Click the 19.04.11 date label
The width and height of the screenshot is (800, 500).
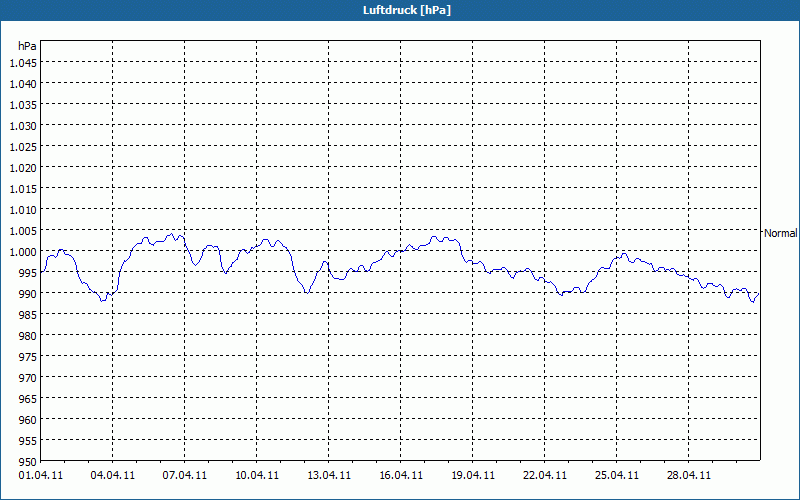pos(473,476)
